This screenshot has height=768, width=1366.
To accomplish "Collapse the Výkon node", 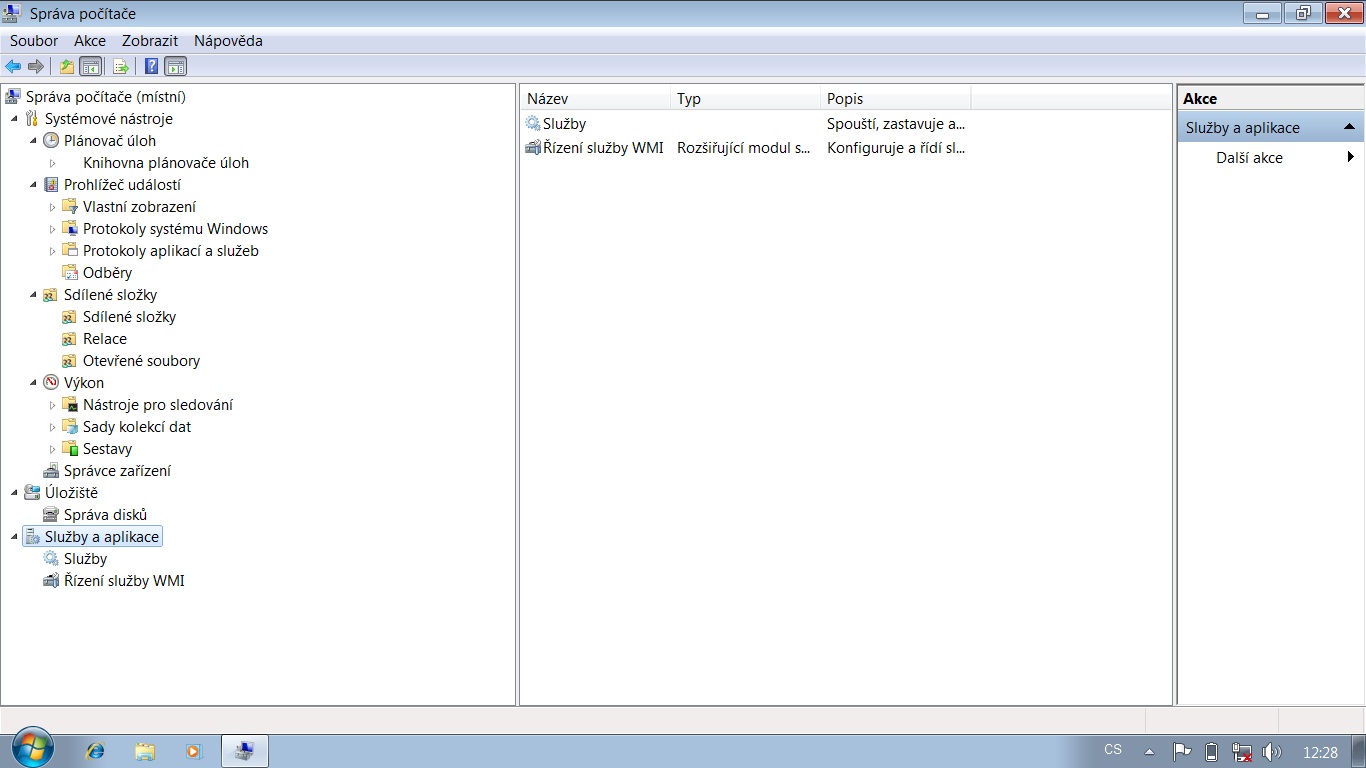I will click(x=33, y=383).
